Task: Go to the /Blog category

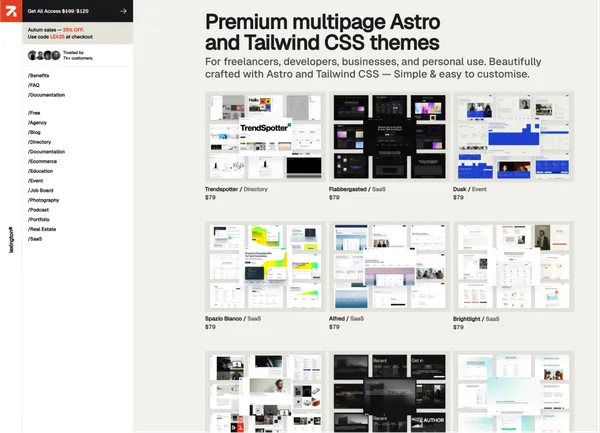Action: (36, 133)
